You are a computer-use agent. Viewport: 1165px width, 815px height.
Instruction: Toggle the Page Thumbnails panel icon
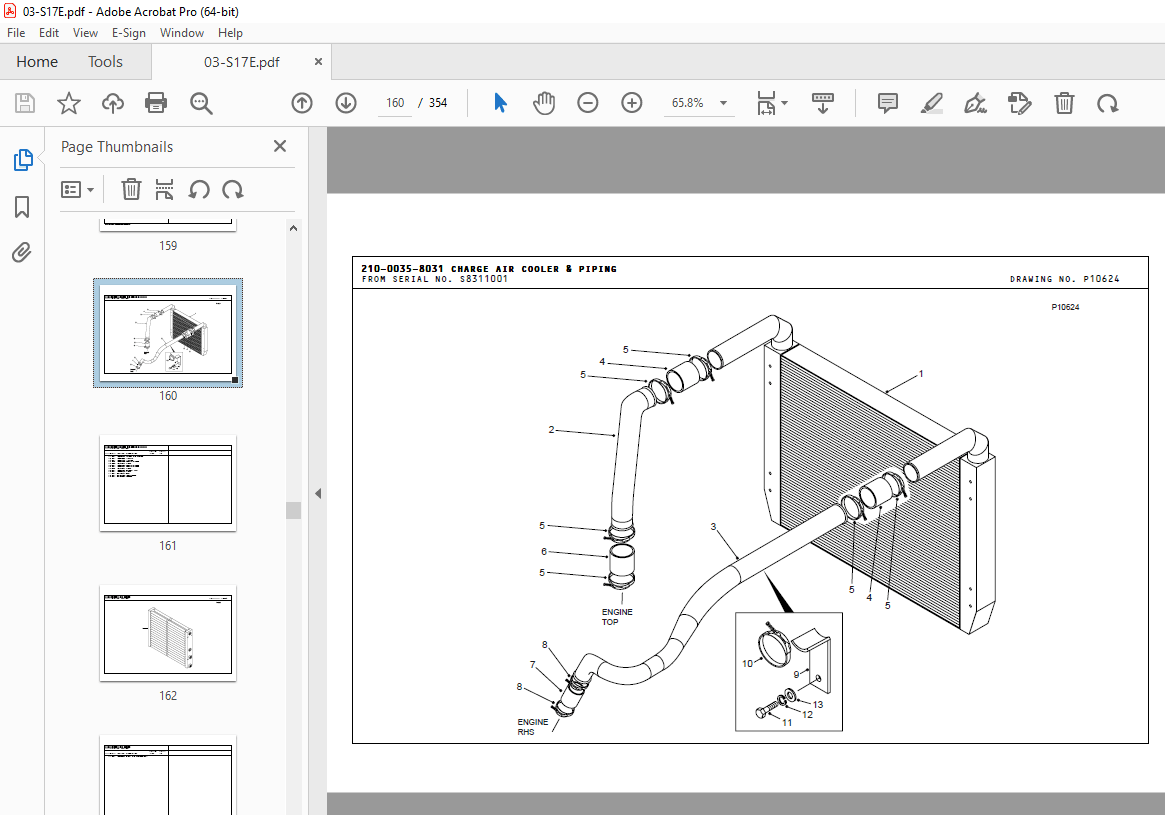22,159
